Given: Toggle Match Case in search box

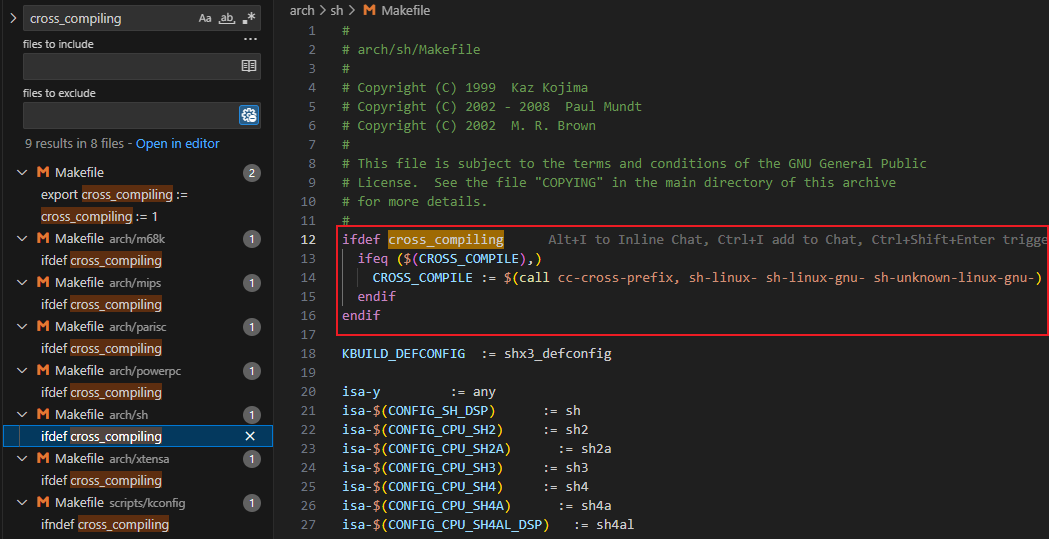Looking at the screenshot, I should pyautogui.click(x=205, y=18).
